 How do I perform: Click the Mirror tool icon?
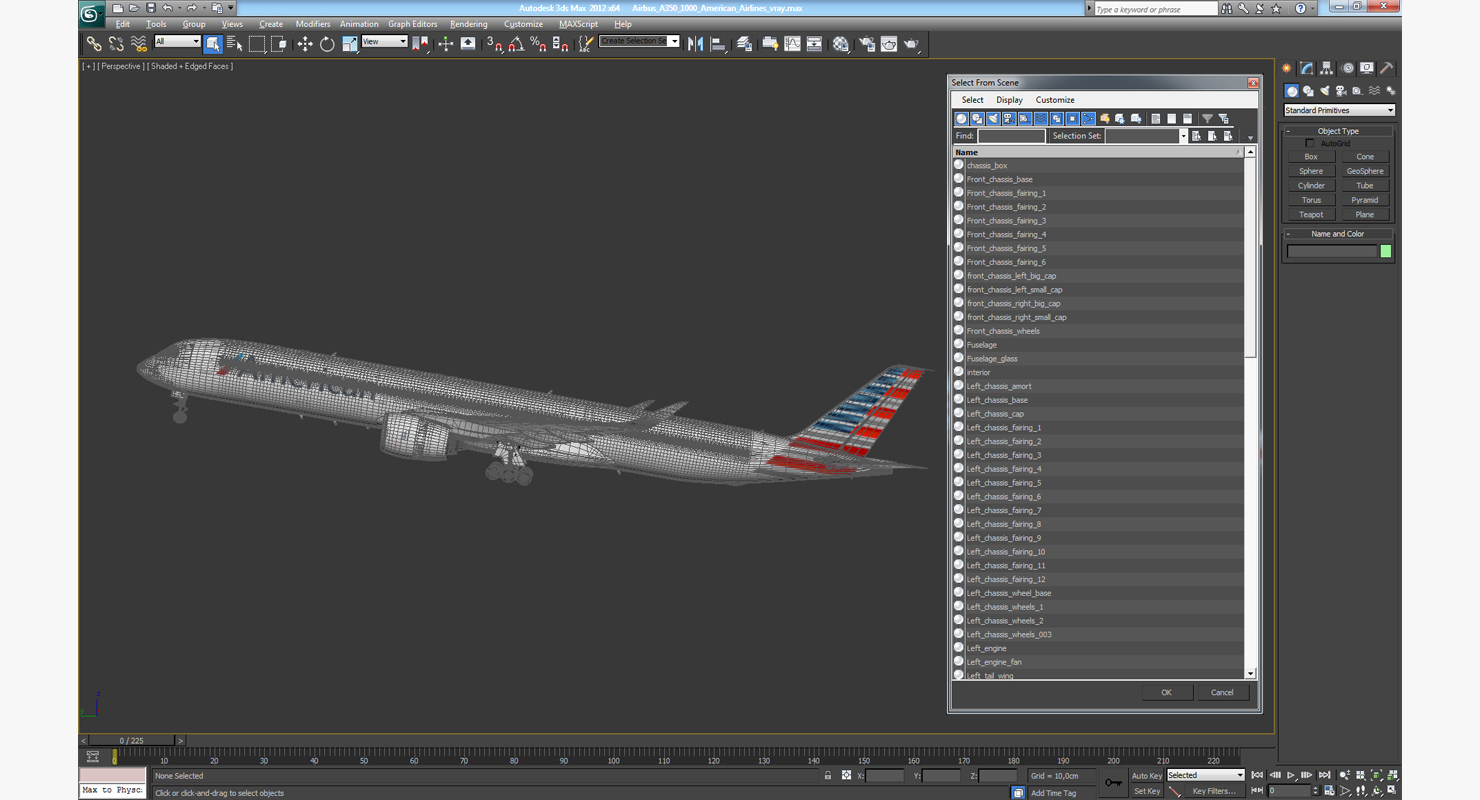[x=696, y=44]
